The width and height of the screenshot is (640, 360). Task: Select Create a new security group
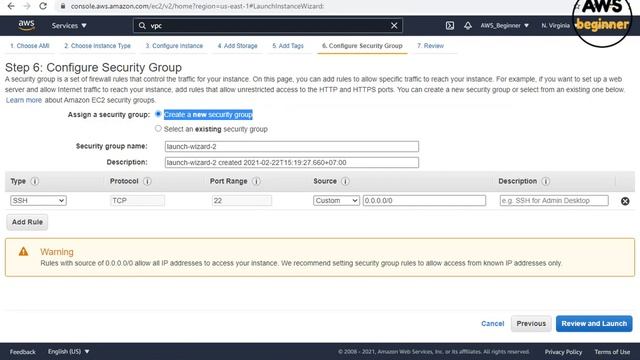158,114
